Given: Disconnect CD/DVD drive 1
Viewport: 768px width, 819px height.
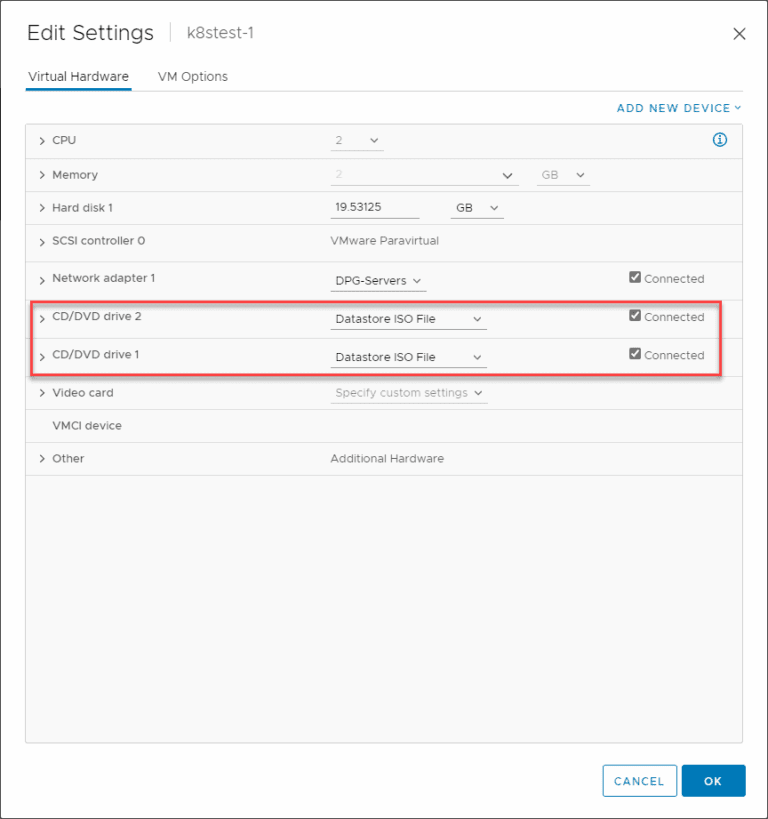Looking at the screenshot, I should click(634, 353).
